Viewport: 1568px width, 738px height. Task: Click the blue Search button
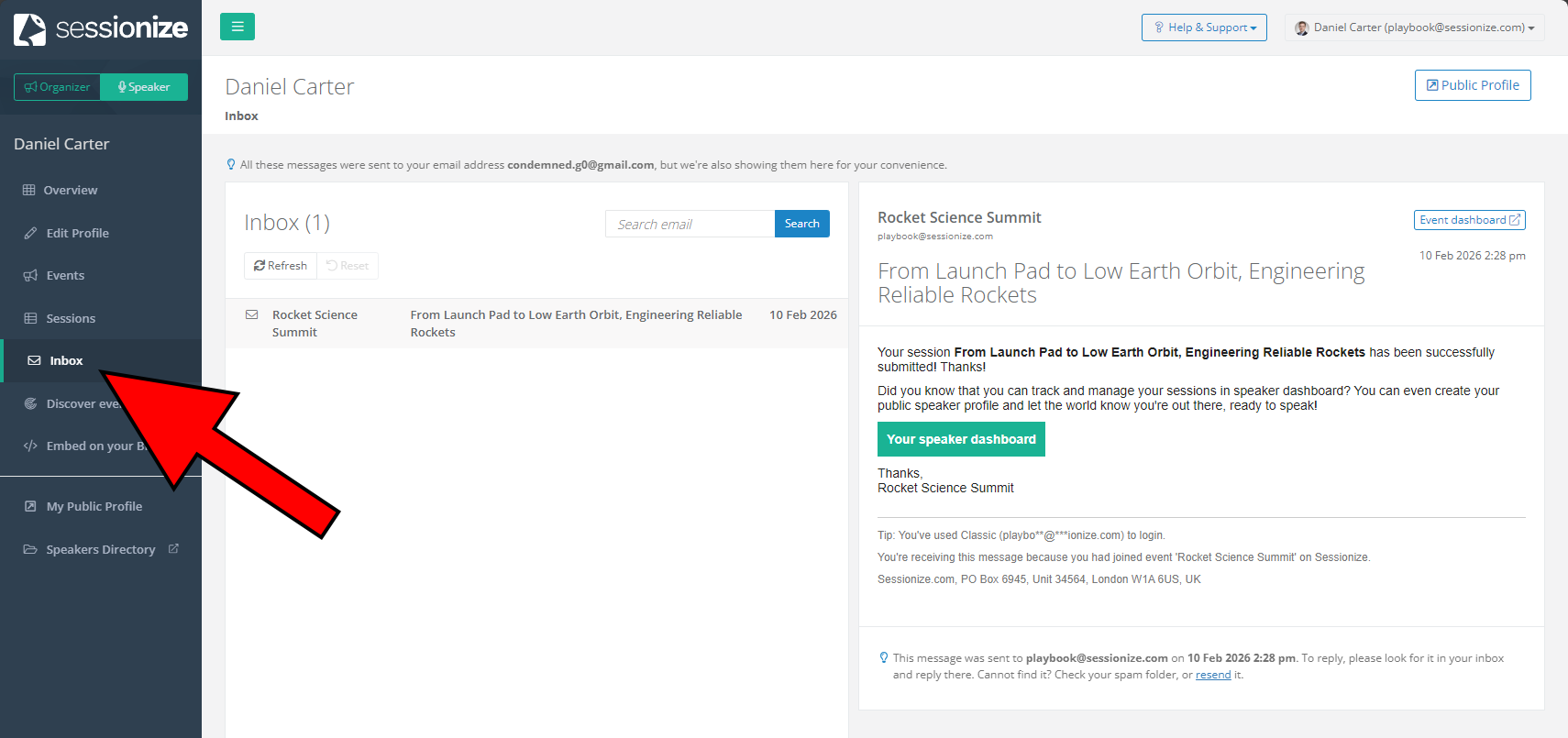(801, 224)
